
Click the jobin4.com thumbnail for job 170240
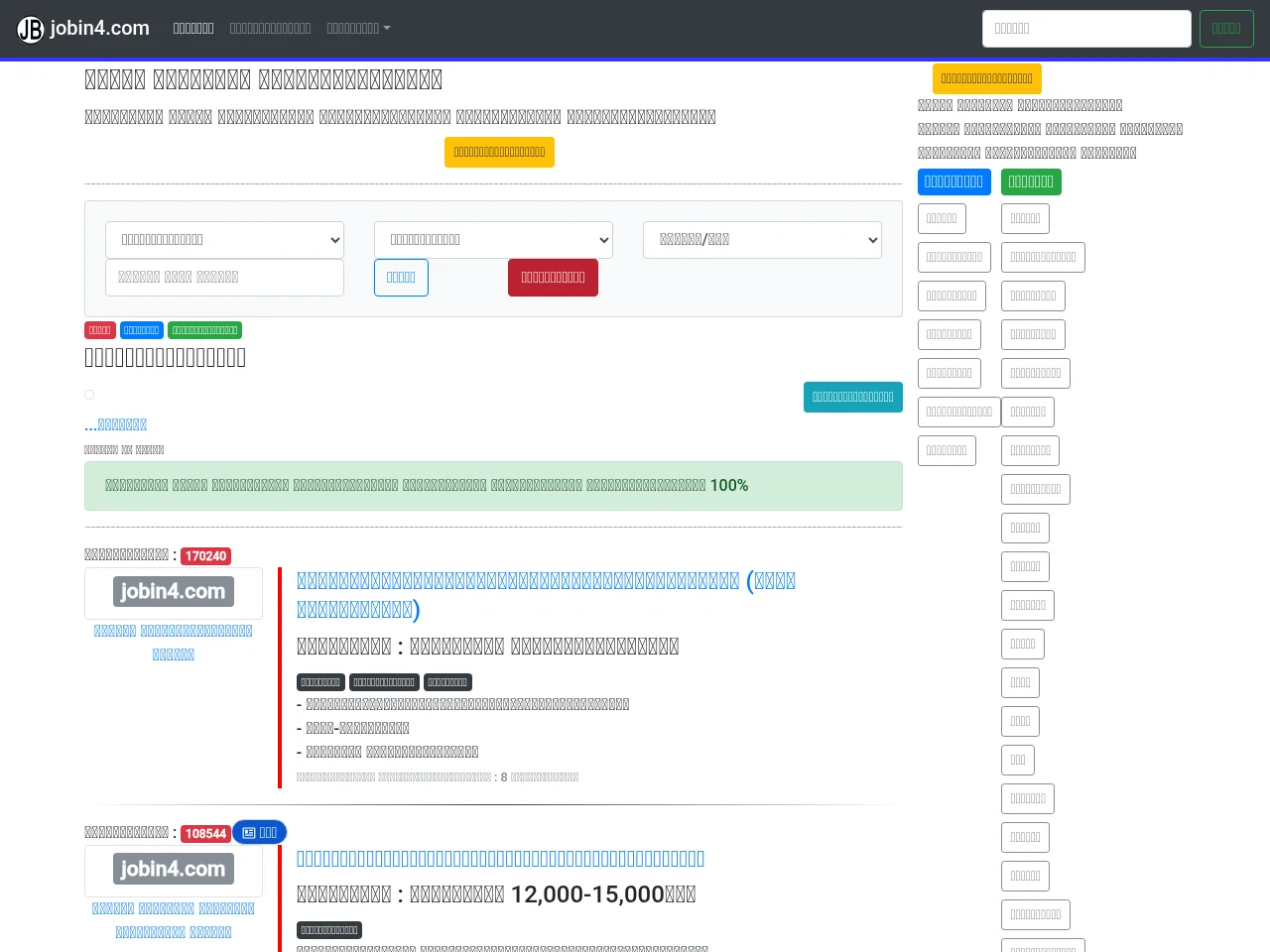click(174, 592)
